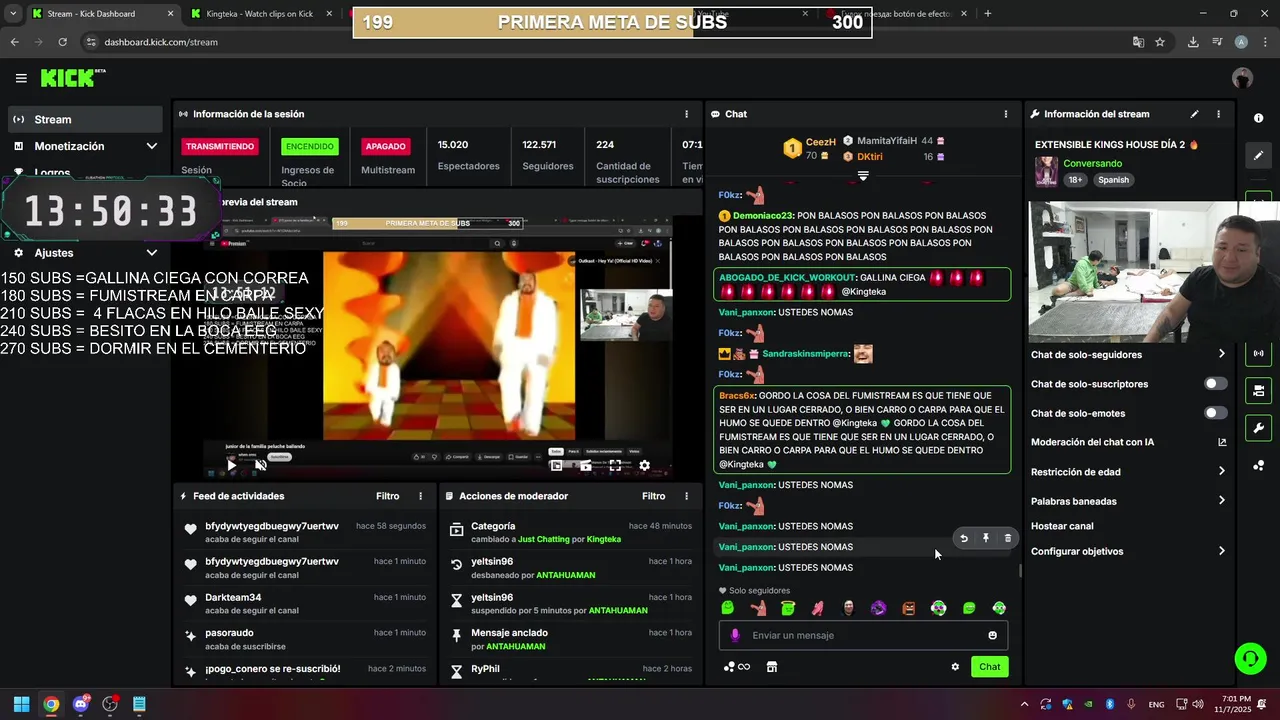Viewport: 1280px width, 720px height.
Task: Edit stream info with the pencil icon
Action: [x=1194, y=114]
